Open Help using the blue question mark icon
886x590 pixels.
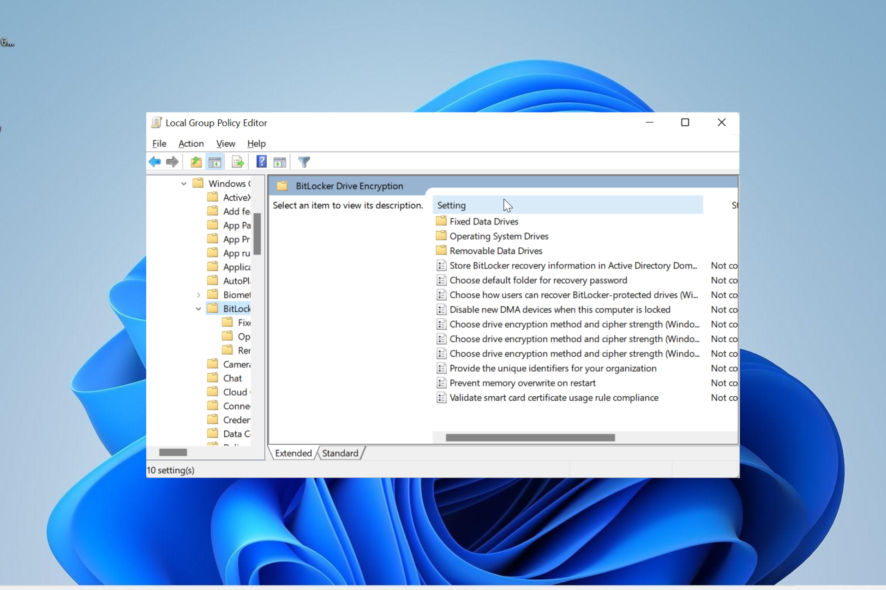tap(263, 162)
